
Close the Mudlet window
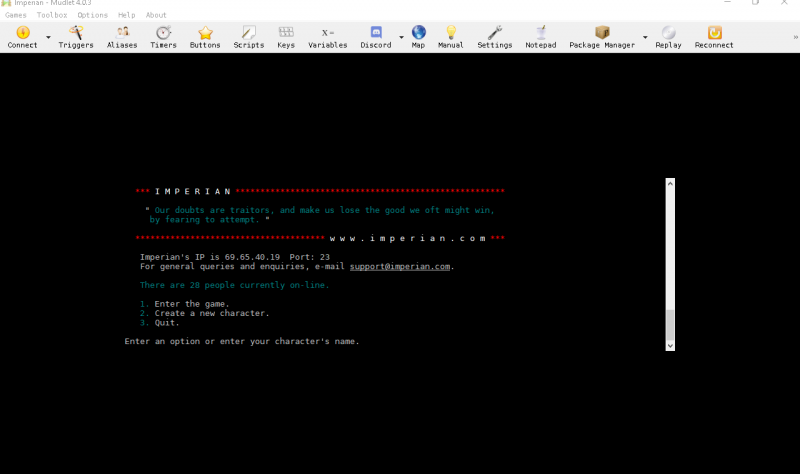pyautogui.click(x=784, y=3)
